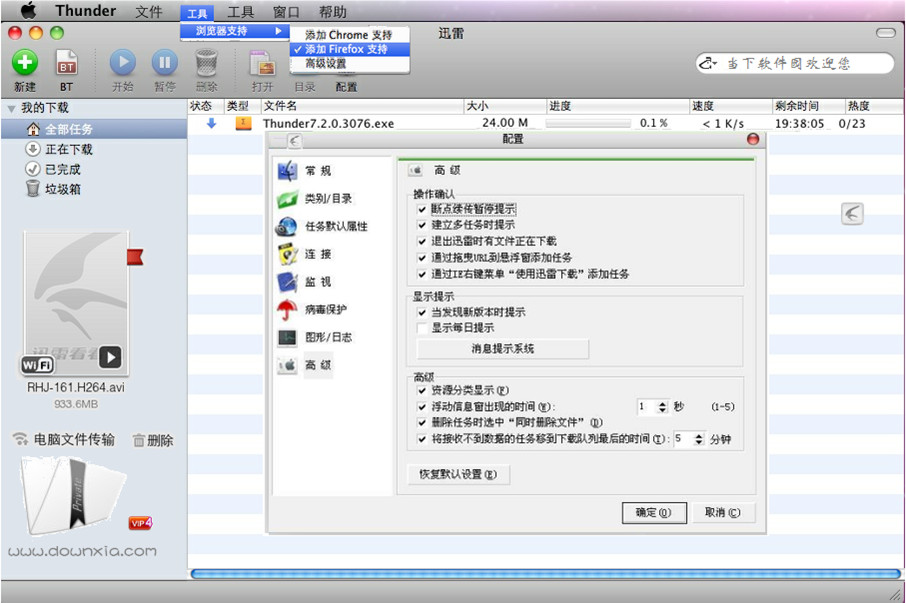Click the floating bird icon at right

tap(852, 214)
